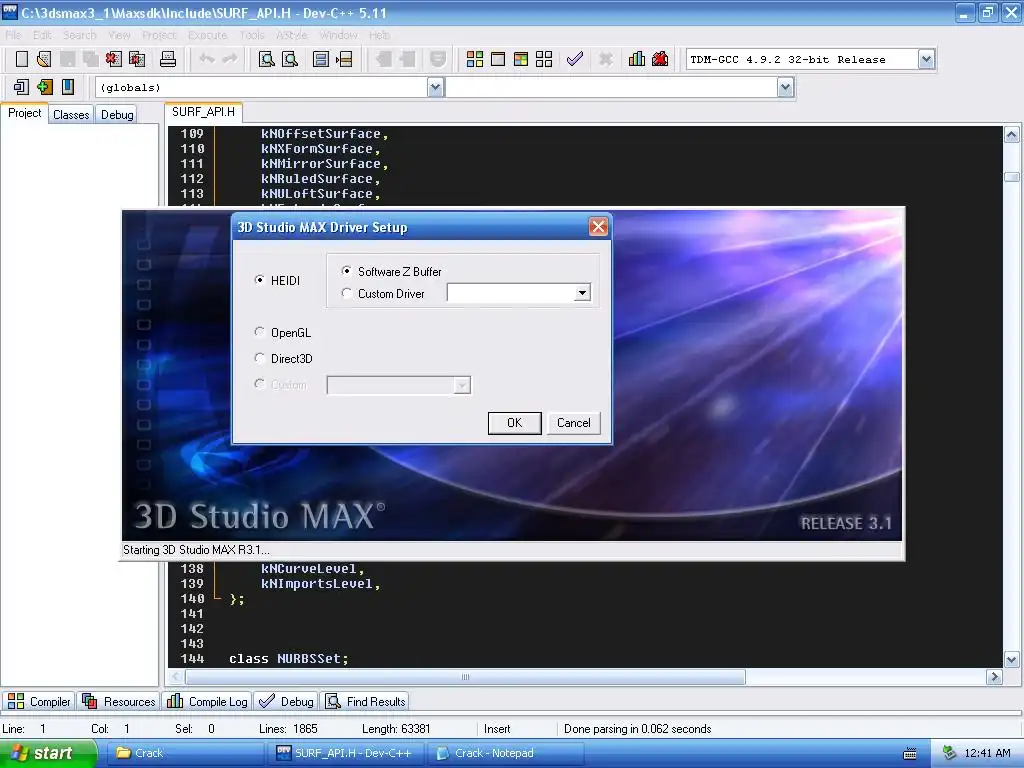The width and height of the screenshot is (1024, 768).
Task: Select the Custom Driver radio button
Action: pos(347,294)
